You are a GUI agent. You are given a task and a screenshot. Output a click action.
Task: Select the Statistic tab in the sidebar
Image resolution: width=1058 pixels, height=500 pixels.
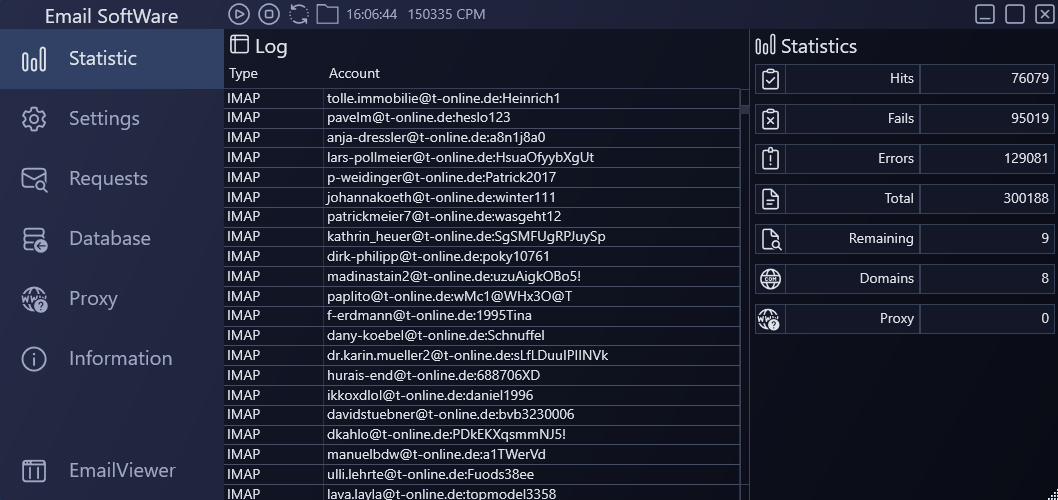point(102,59)
